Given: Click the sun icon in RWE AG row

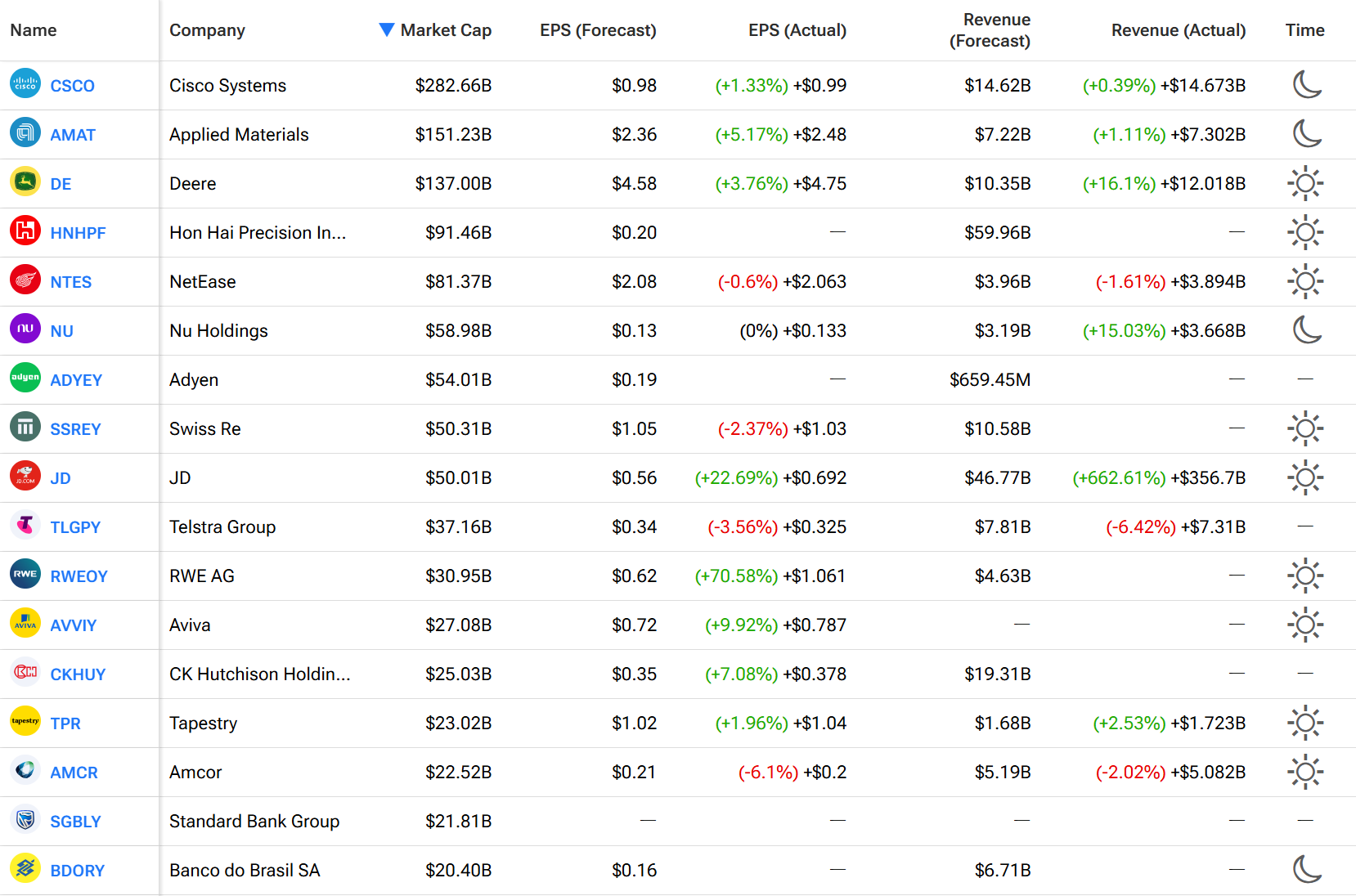Looking at the screenshot, I should tap(1305, 576).
